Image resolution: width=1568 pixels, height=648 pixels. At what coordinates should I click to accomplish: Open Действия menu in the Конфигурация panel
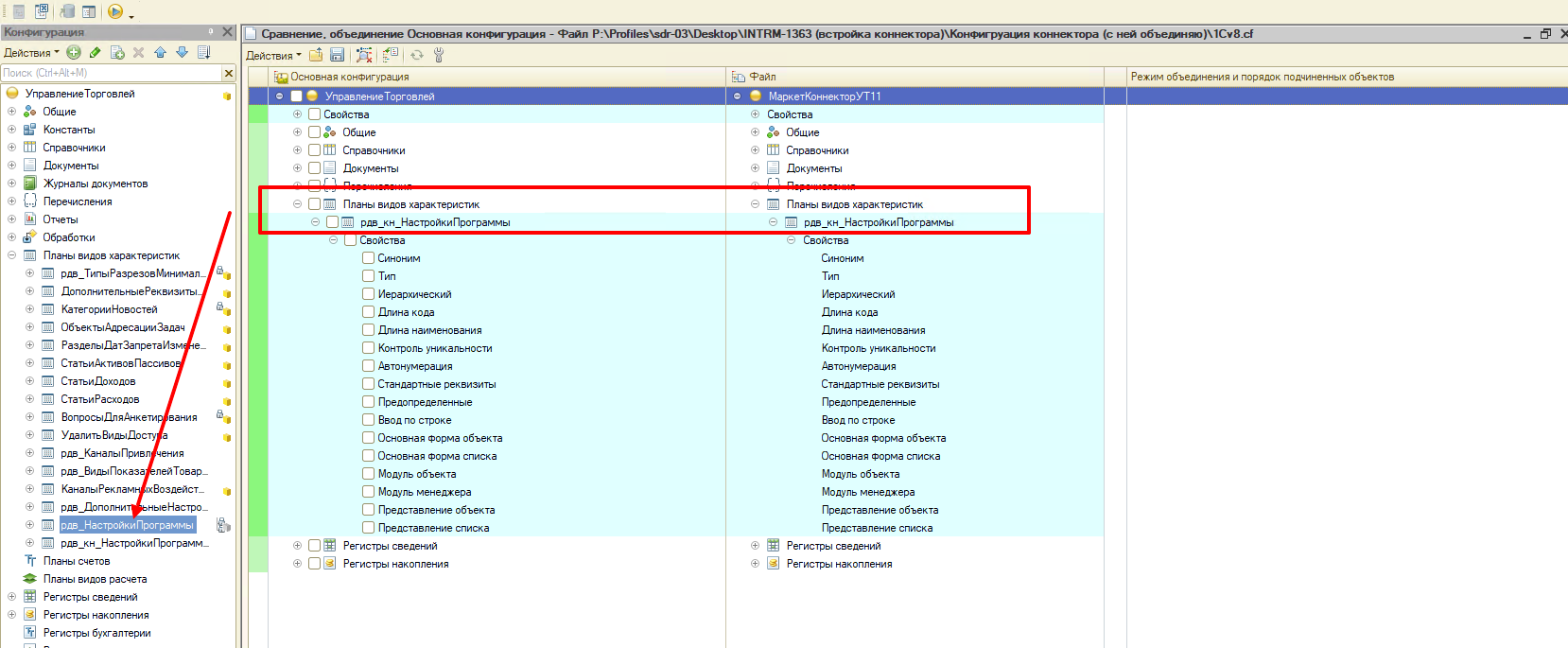click(x=30, y=53)
